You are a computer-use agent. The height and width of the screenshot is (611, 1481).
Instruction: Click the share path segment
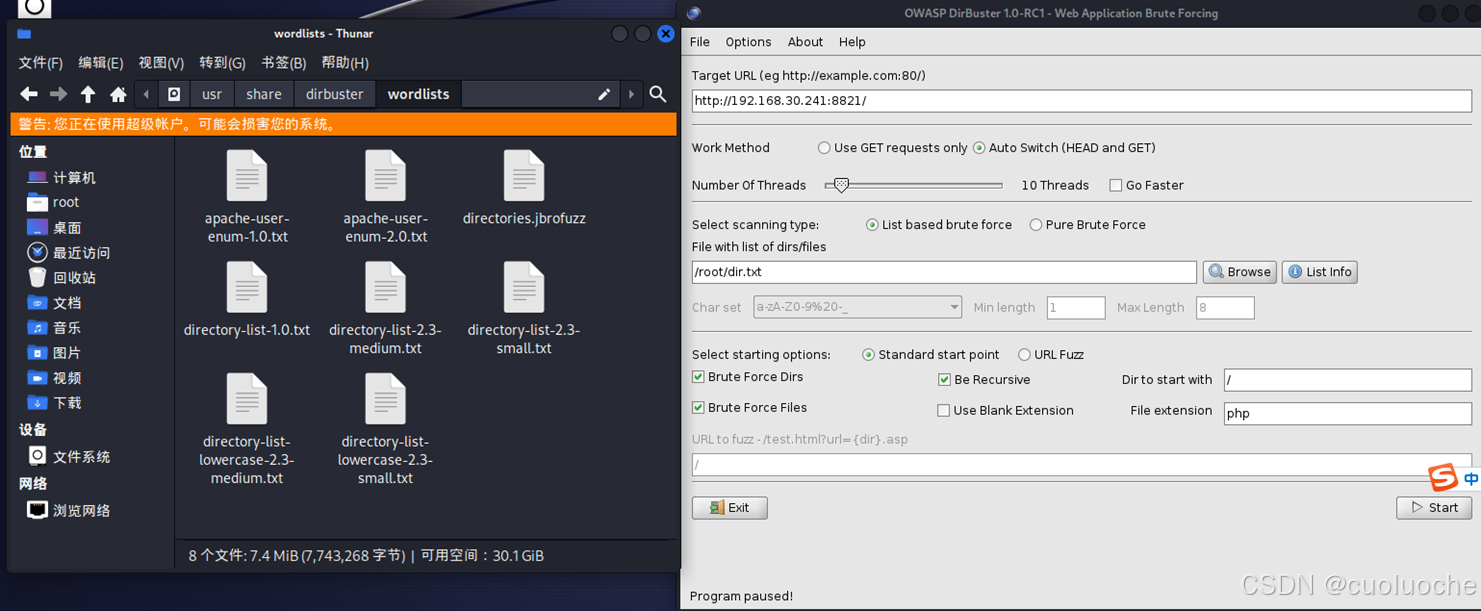(264, 94)
